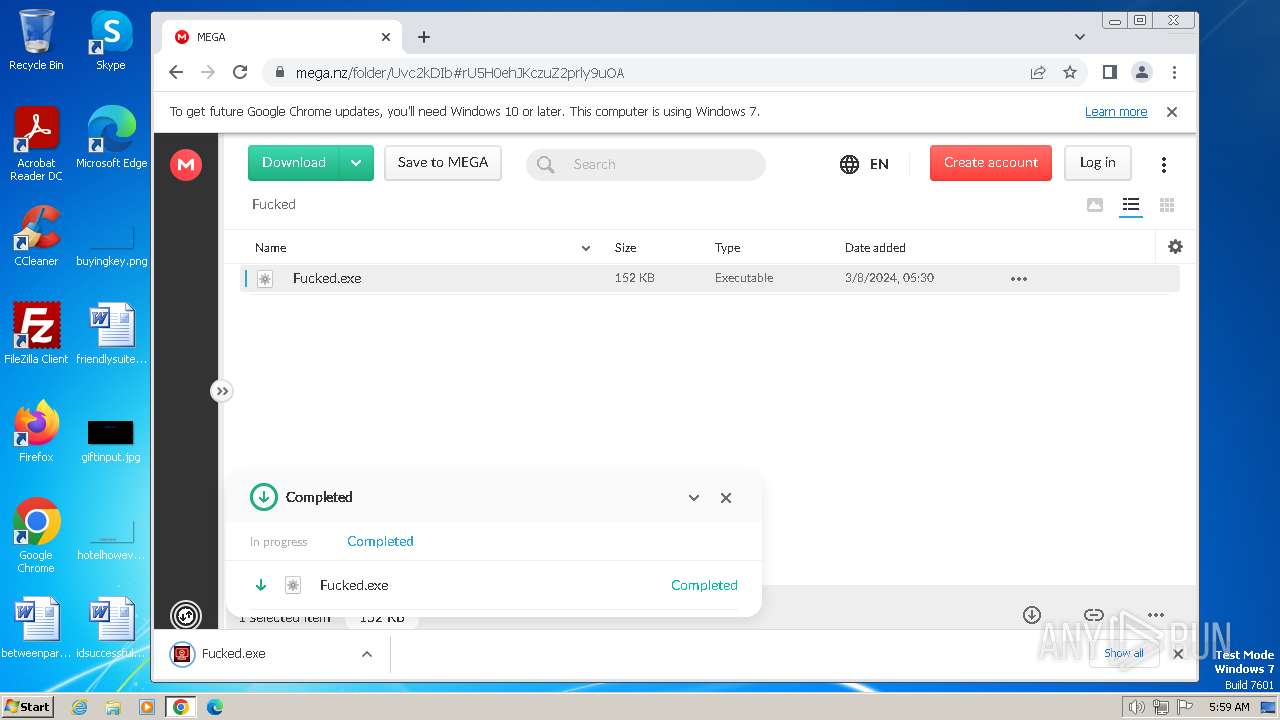Select the Fucked.exe file row
Viewport: 1280px width, 720px height.
(x=710, y=278)
